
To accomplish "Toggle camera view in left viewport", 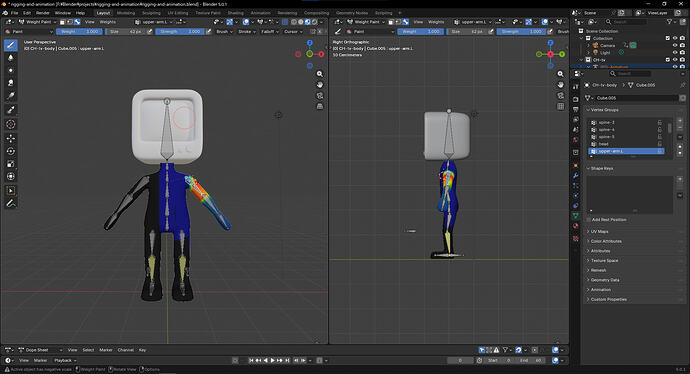I will (320, 95).
